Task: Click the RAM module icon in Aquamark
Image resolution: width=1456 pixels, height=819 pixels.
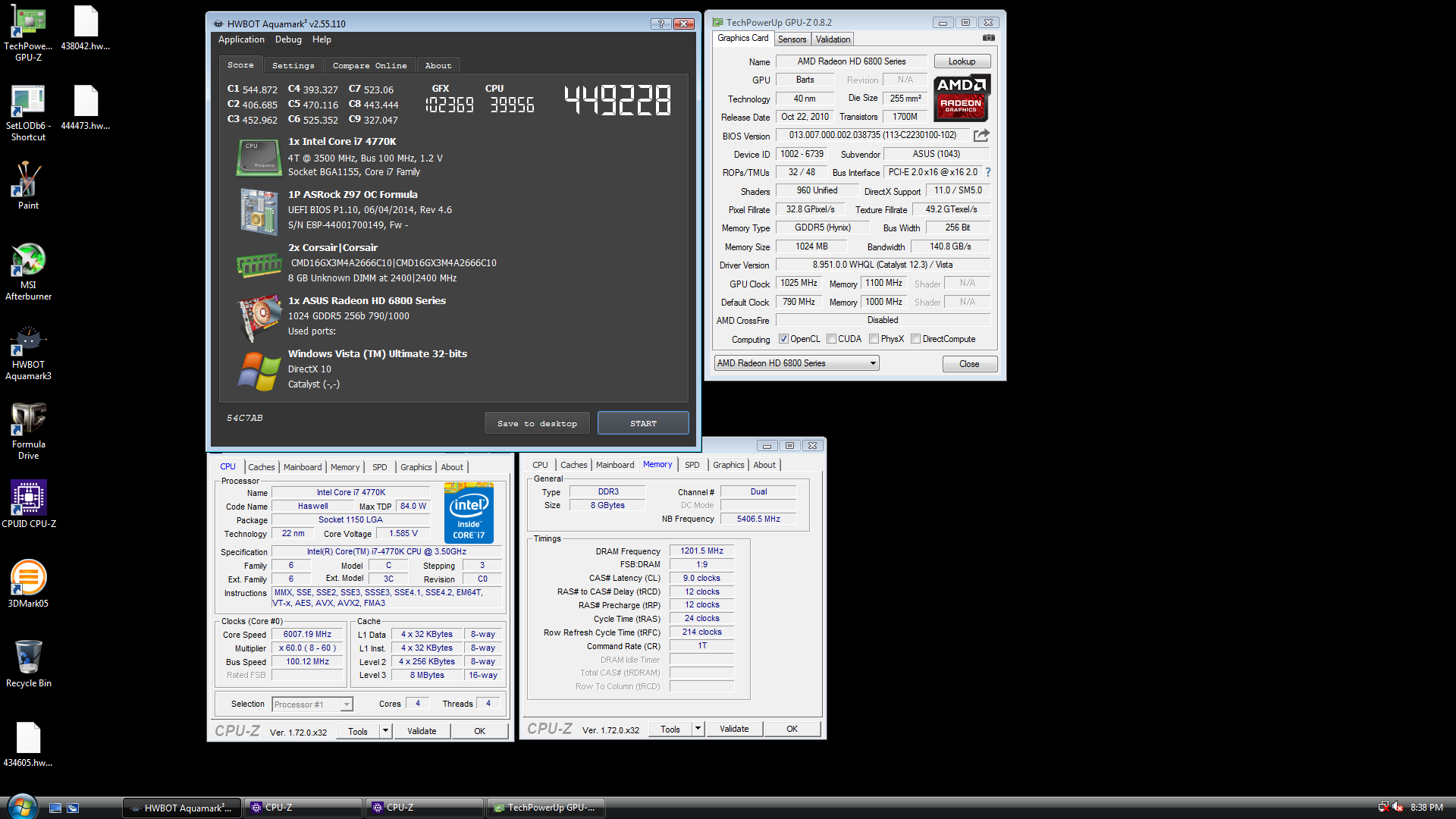Action: 259,265
